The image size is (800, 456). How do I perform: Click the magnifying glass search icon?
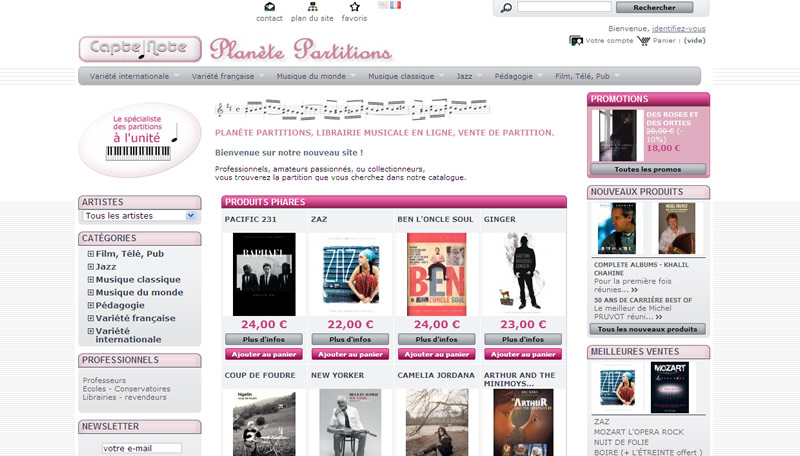tap(506, 8)
